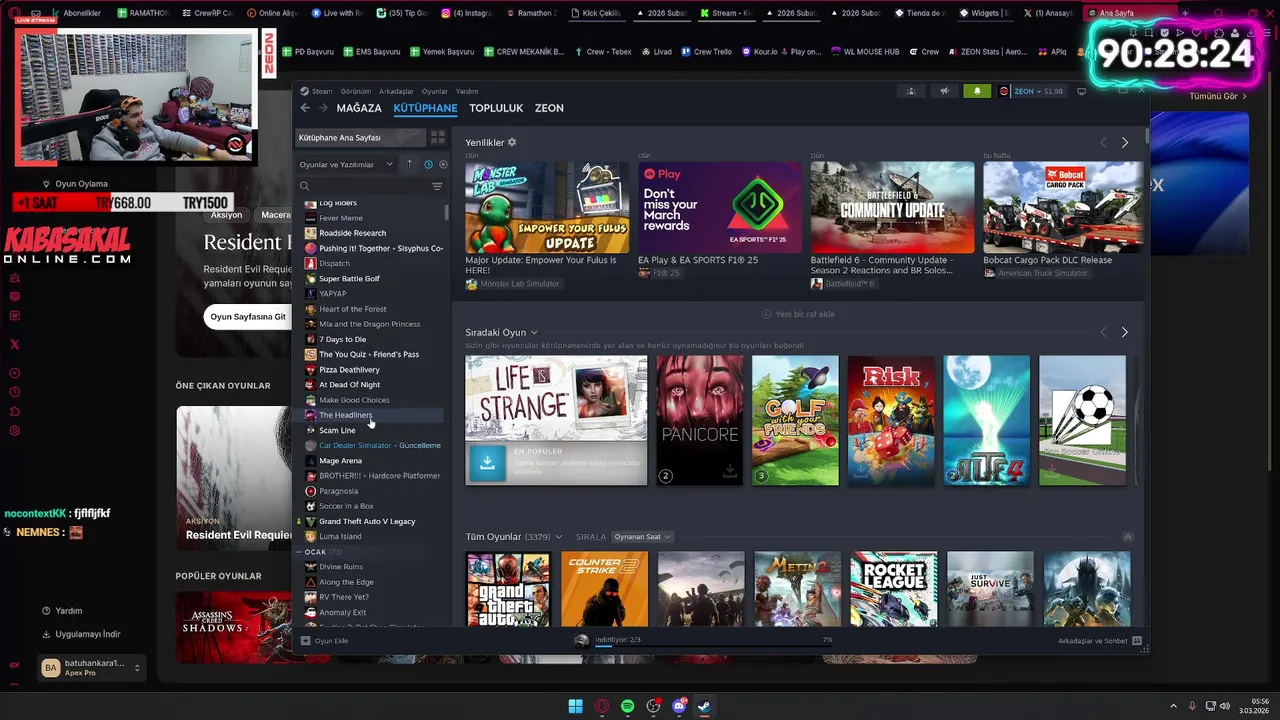The width and height of the screenshot is (1280, 720).
Task: Click Uygulamayı İndir in left sidebar
Action: [82, 634]
